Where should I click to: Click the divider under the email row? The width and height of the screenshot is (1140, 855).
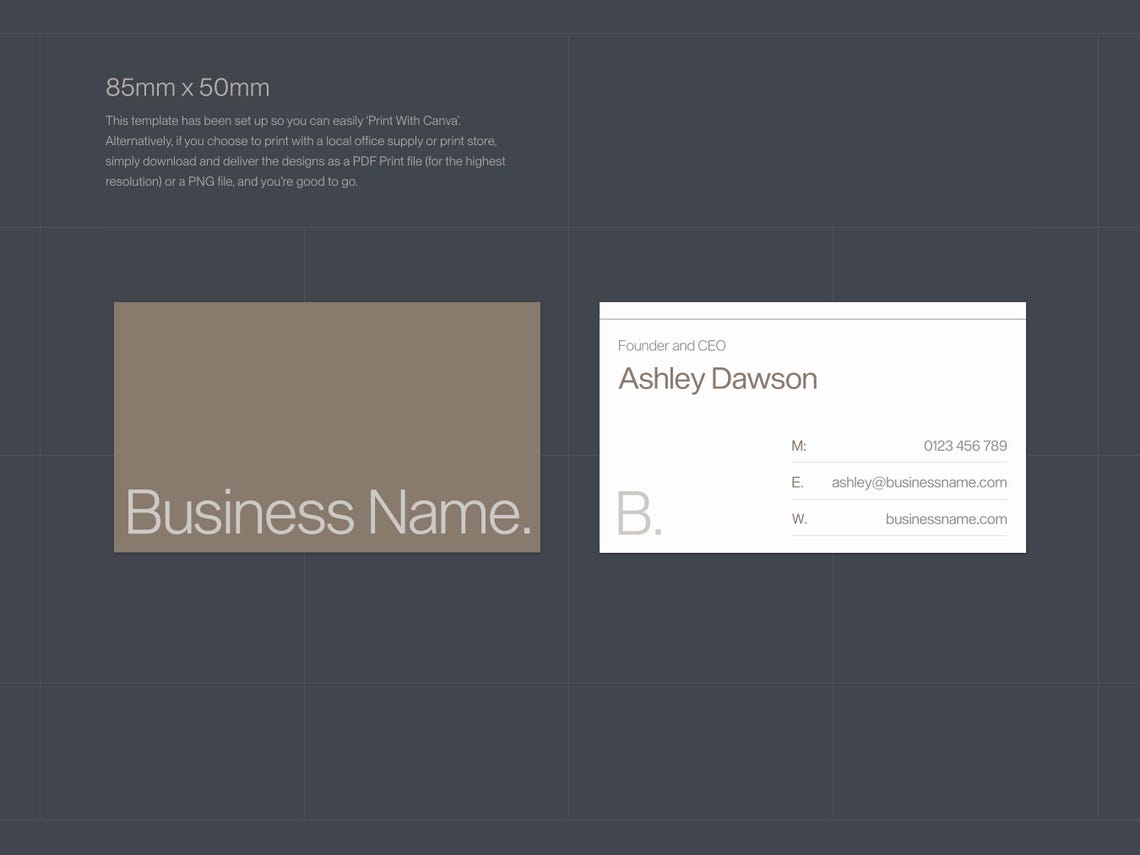point(899,500)
